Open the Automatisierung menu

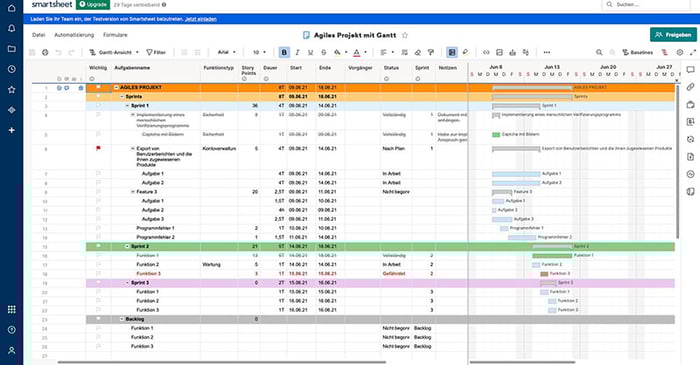coord(74,35)
